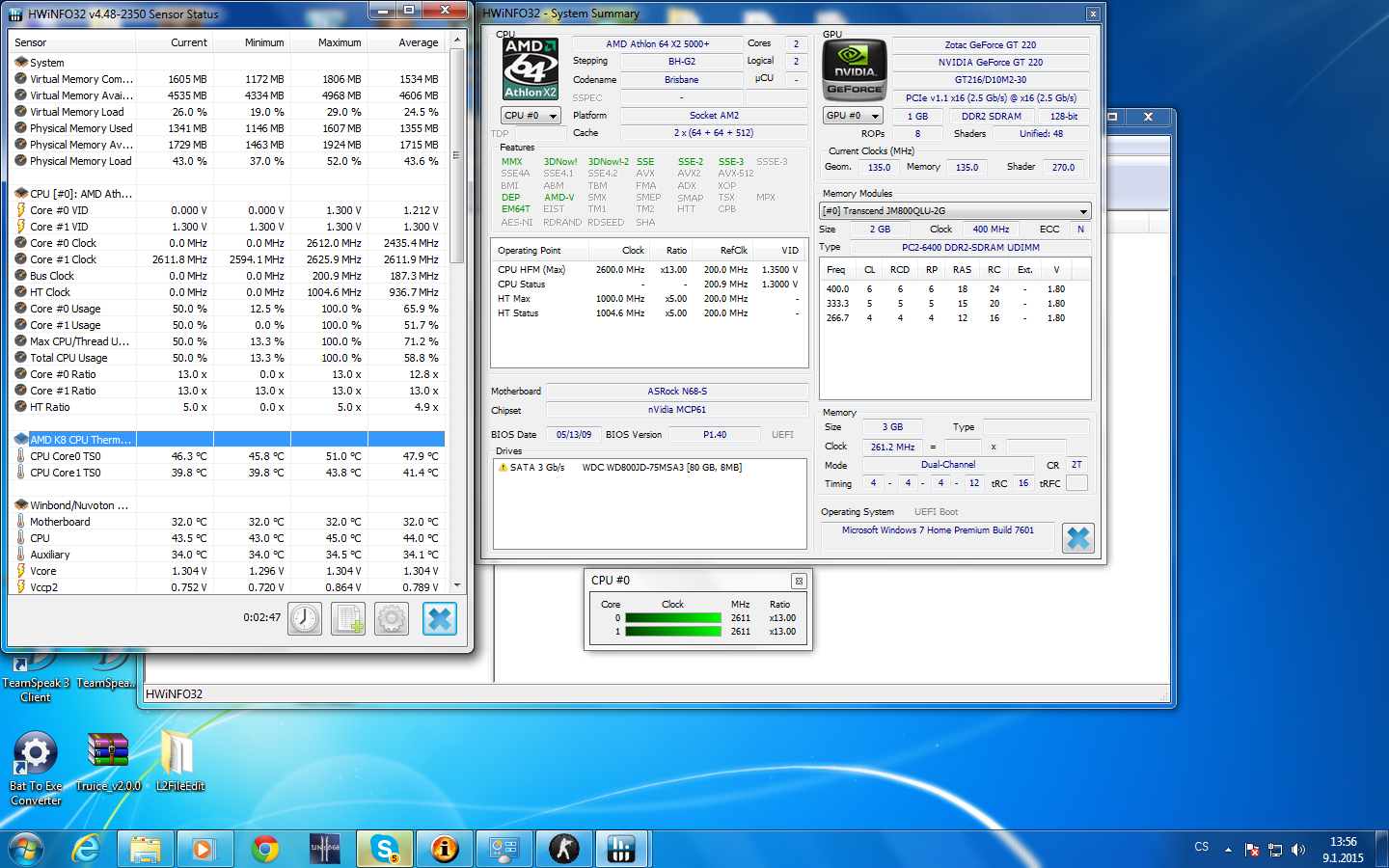Image resolution: width=1389 pixels, height=868 pixels.
Task: Click the reset sensor values clock icon
Action: (305, 618)
